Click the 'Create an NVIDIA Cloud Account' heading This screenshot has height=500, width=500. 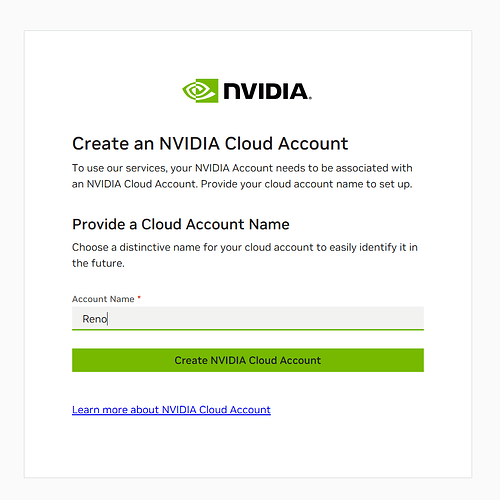[x=210, y=144]
